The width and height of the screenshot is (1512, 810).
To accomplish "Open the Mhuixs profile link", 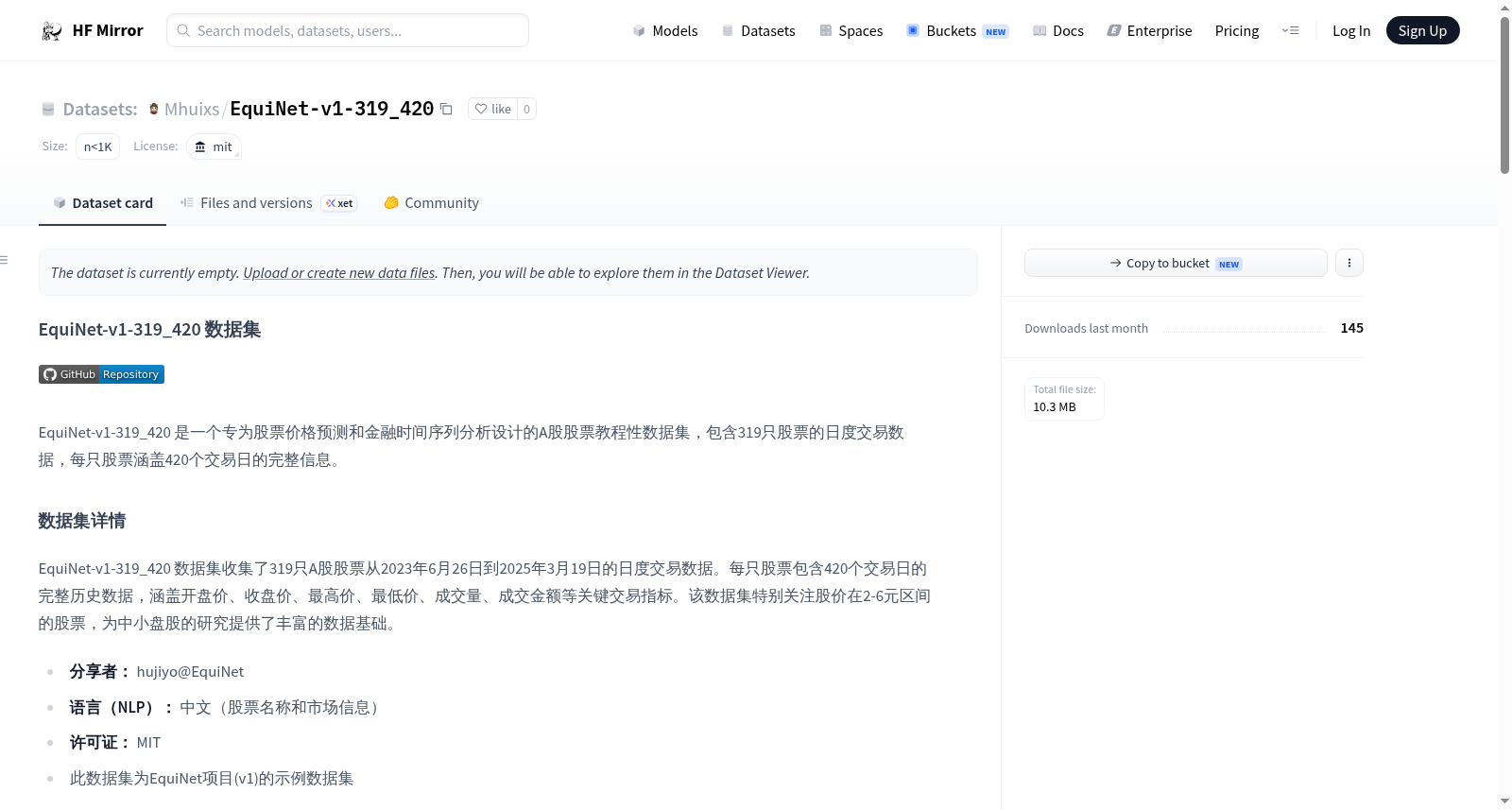I will click(192, 110).
